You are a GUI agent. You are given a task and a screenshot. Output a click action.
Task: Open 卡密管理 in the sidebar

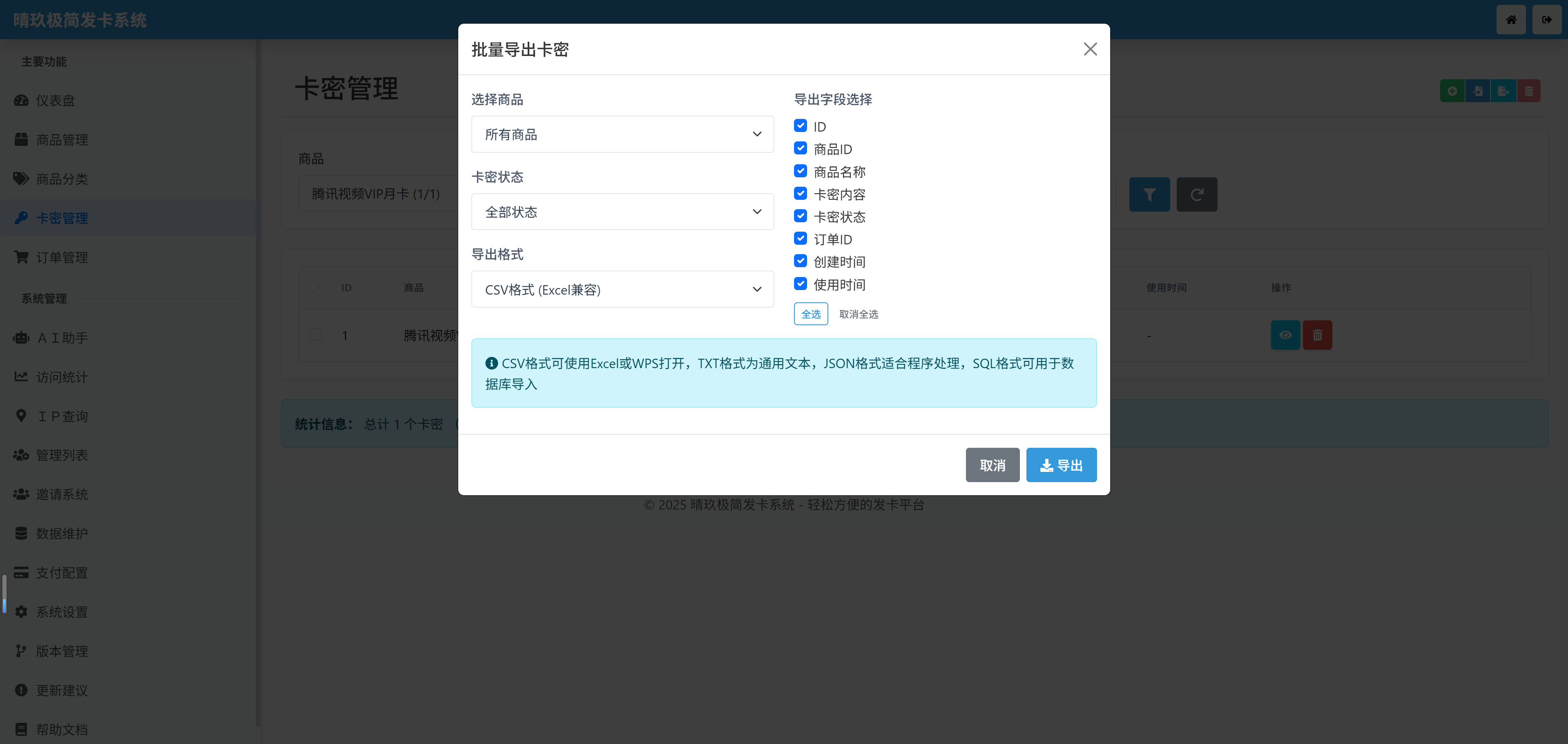tap(128, 218)
